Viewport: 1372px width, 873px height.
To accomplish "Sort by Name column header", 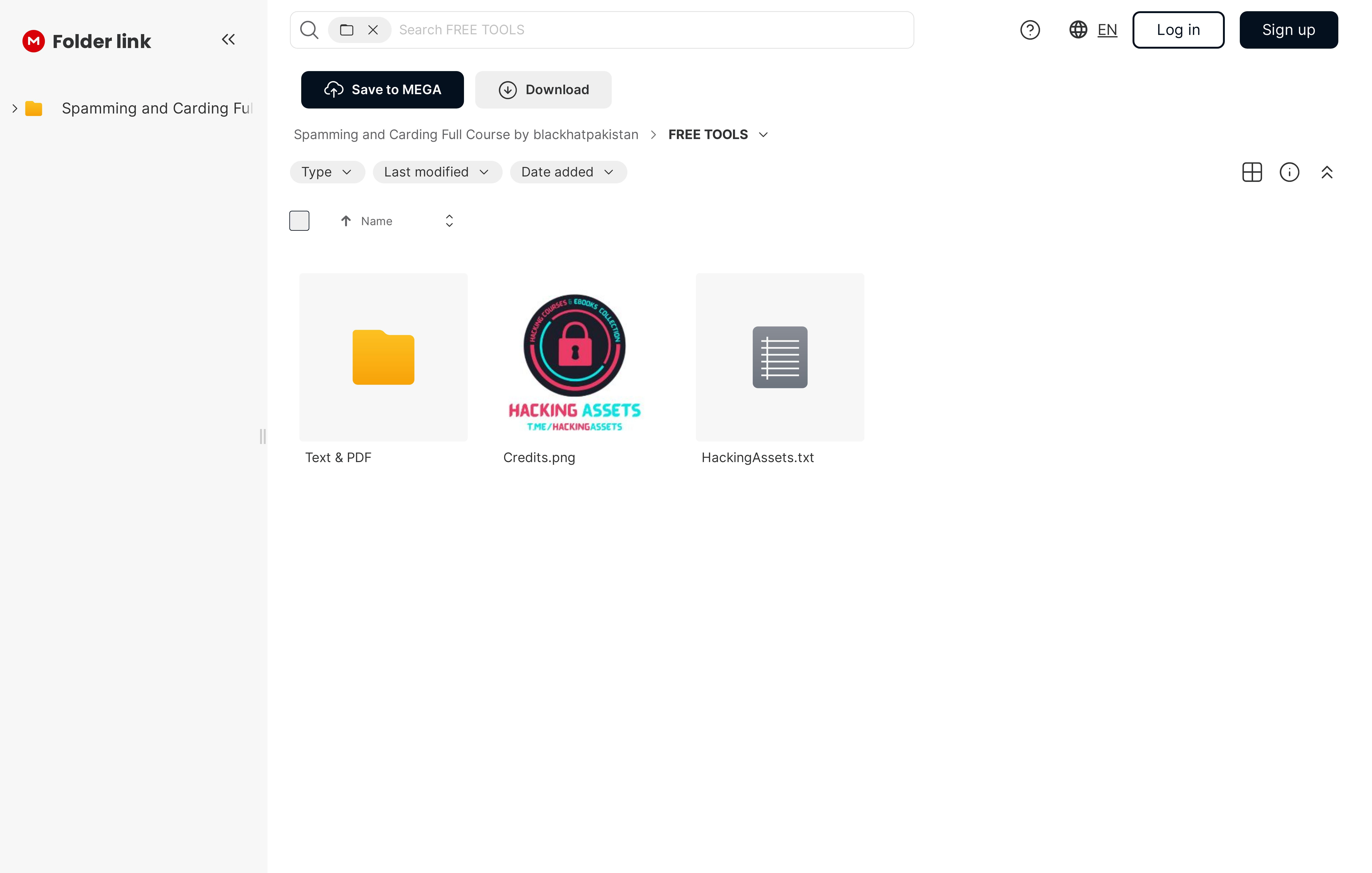I will (377, 221).
